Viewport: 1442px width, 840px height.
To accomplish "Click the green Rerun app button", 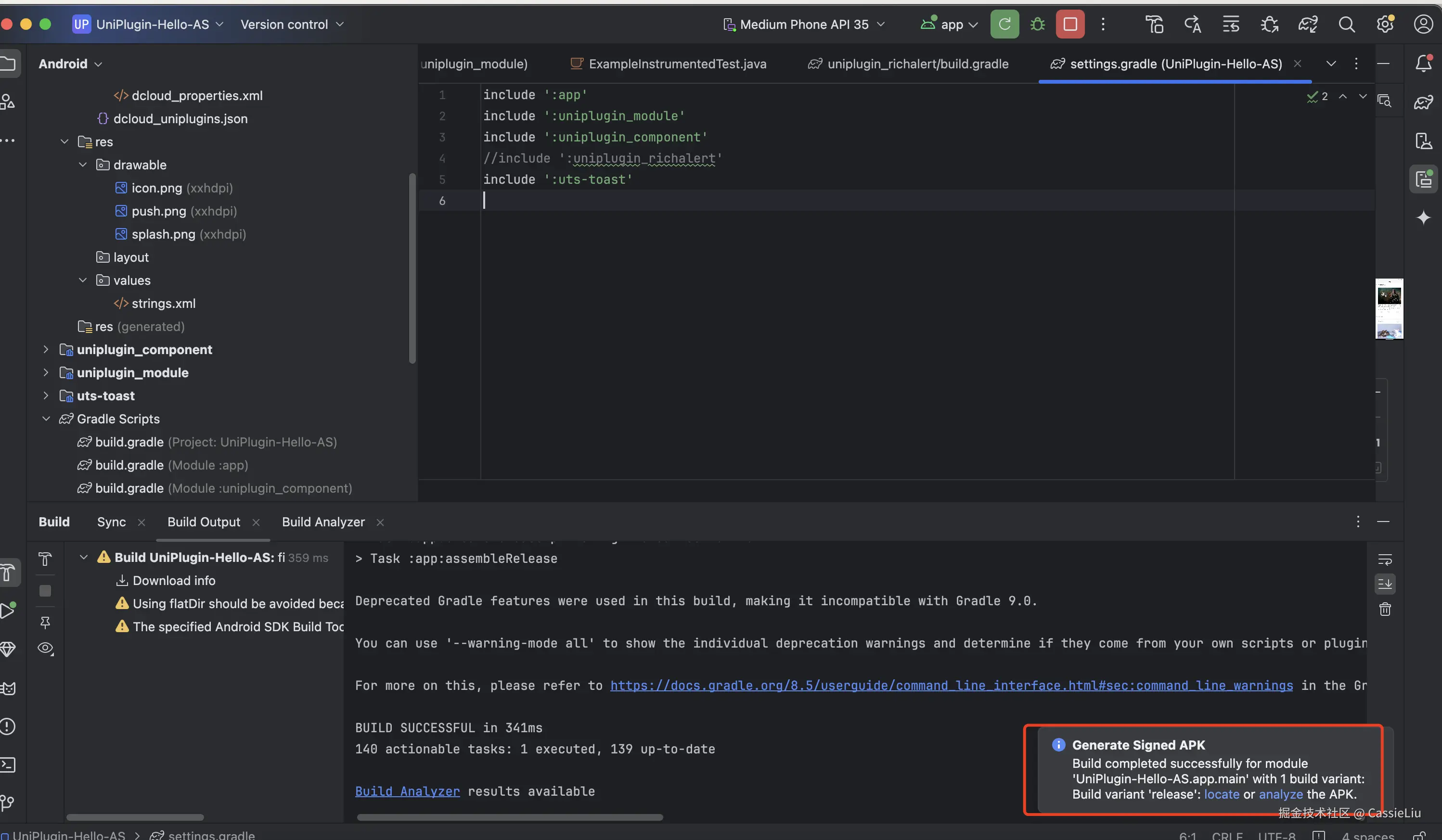I will (x=1004, y=25).
